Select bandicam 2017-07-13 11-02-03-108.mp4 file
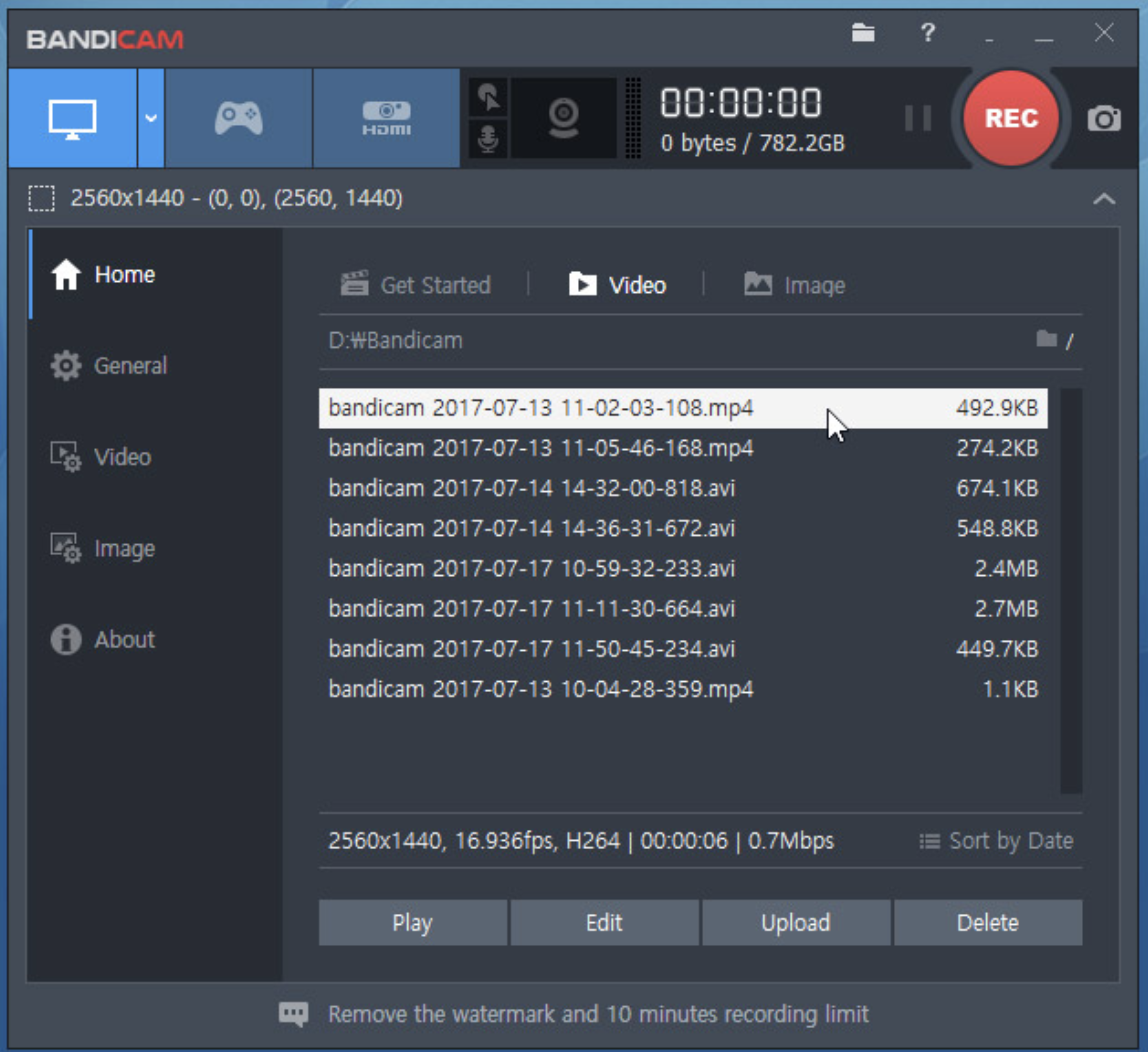Image resolution: width=1148 pixels, height=1052 pixels. click(683, 408)
